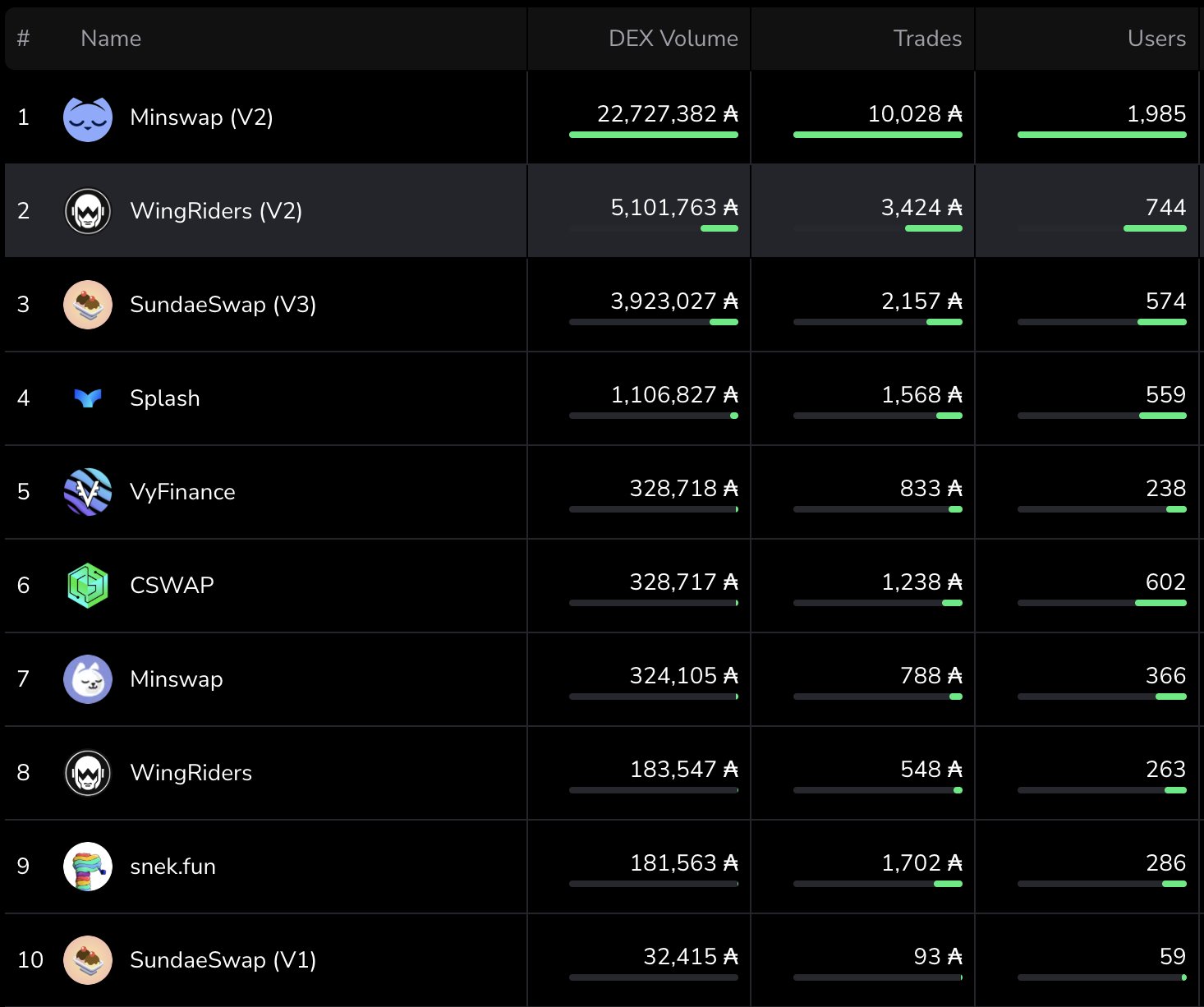Sort table by Trades column header
Screen dimensions: 1204x1007
click(927, 39)
